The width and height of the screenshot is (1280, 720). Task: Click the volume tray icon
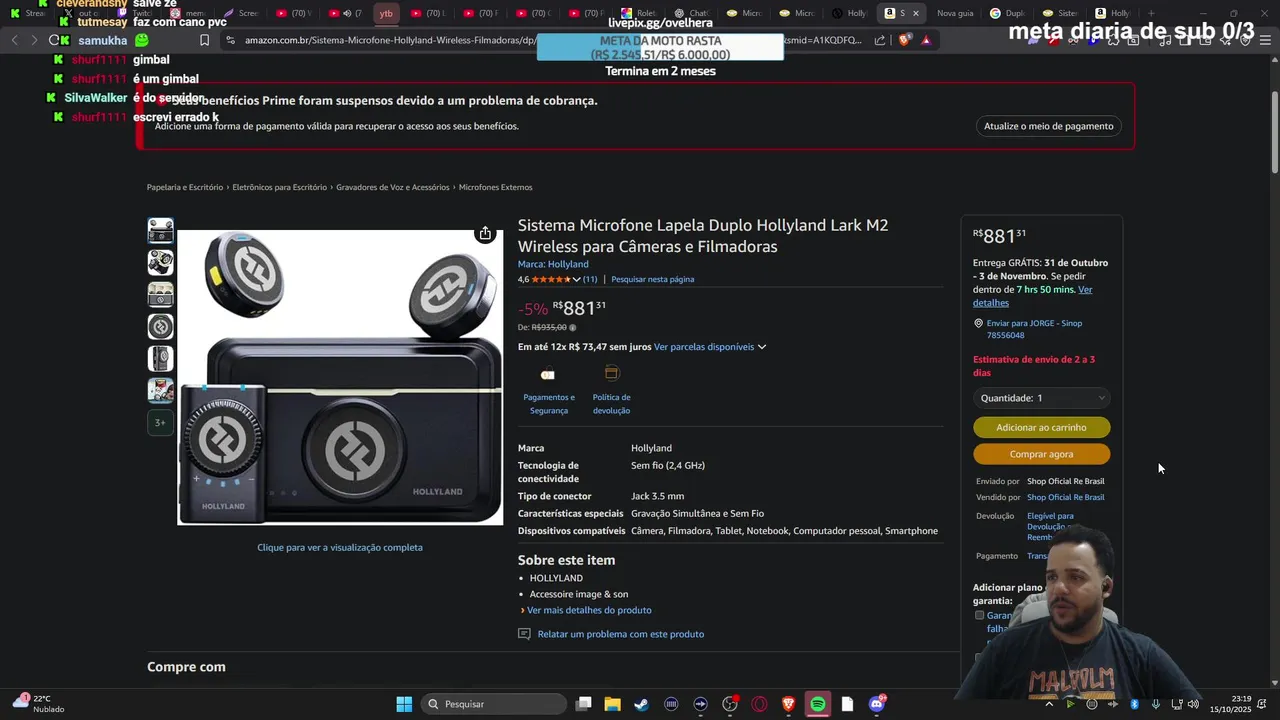[x=1193, y=704]
